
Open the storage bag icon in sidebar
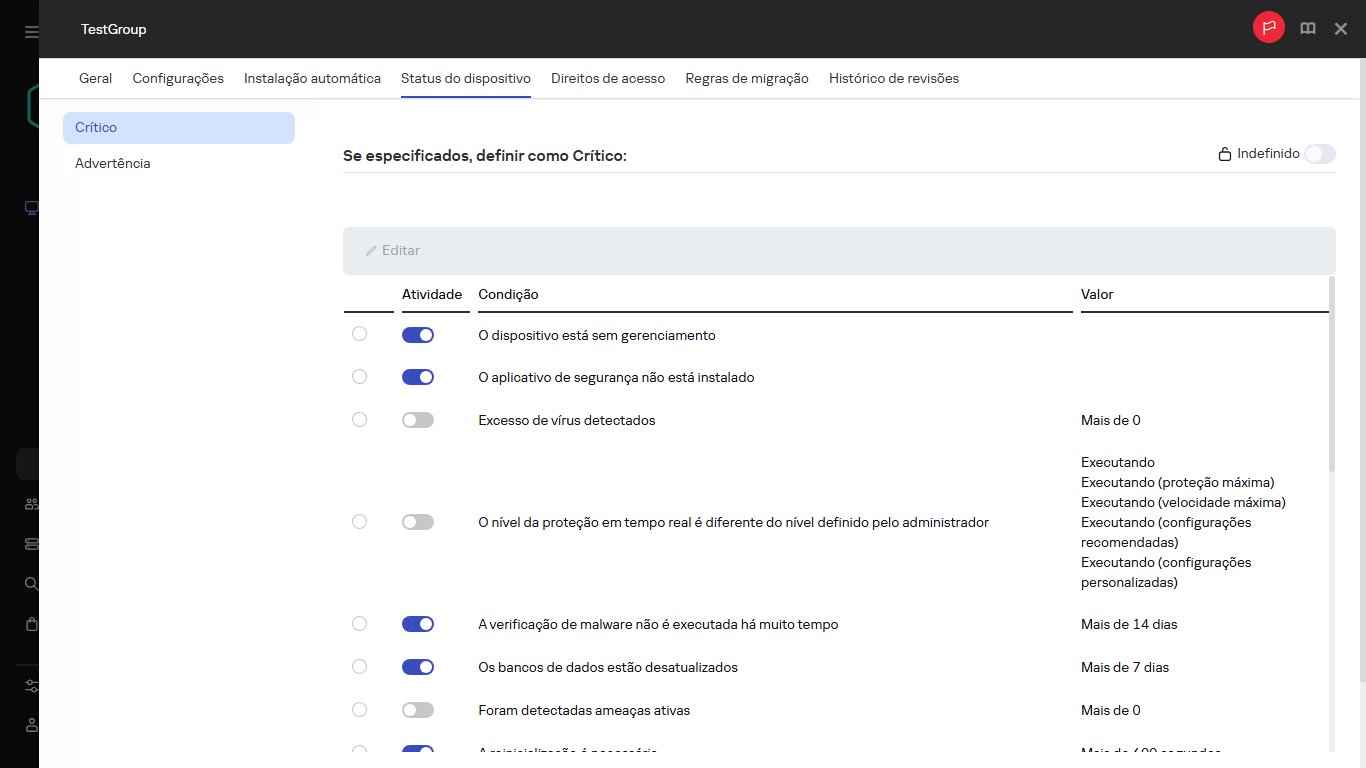(30, 623)
